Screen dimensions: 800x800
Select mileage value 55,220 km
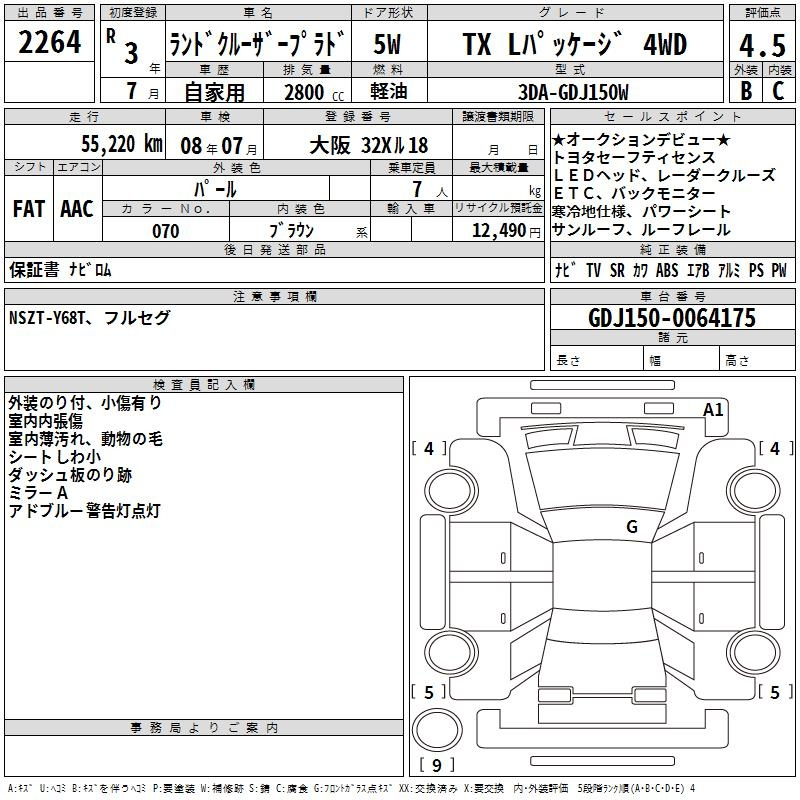pos(122,144)
